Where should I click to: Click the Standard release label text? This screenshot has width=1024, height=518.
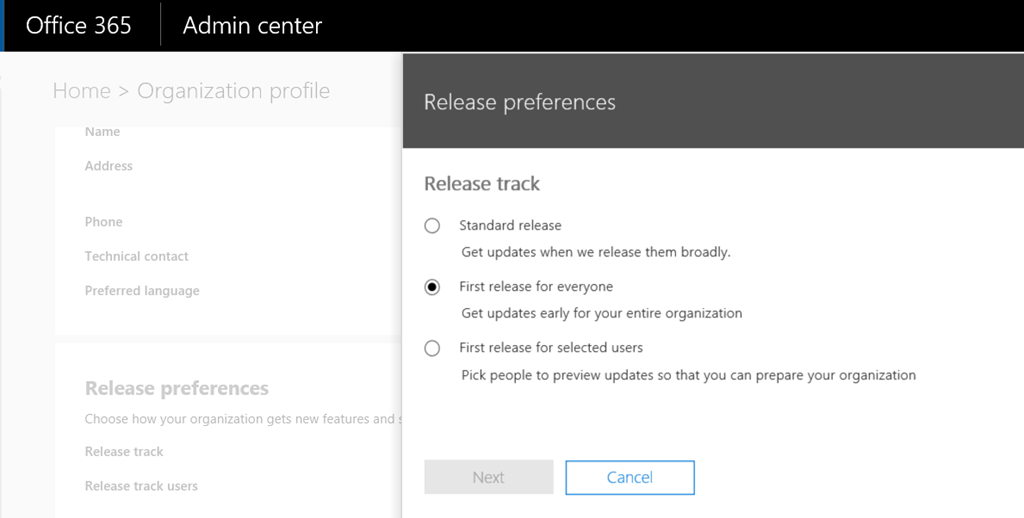pos(510,225)
